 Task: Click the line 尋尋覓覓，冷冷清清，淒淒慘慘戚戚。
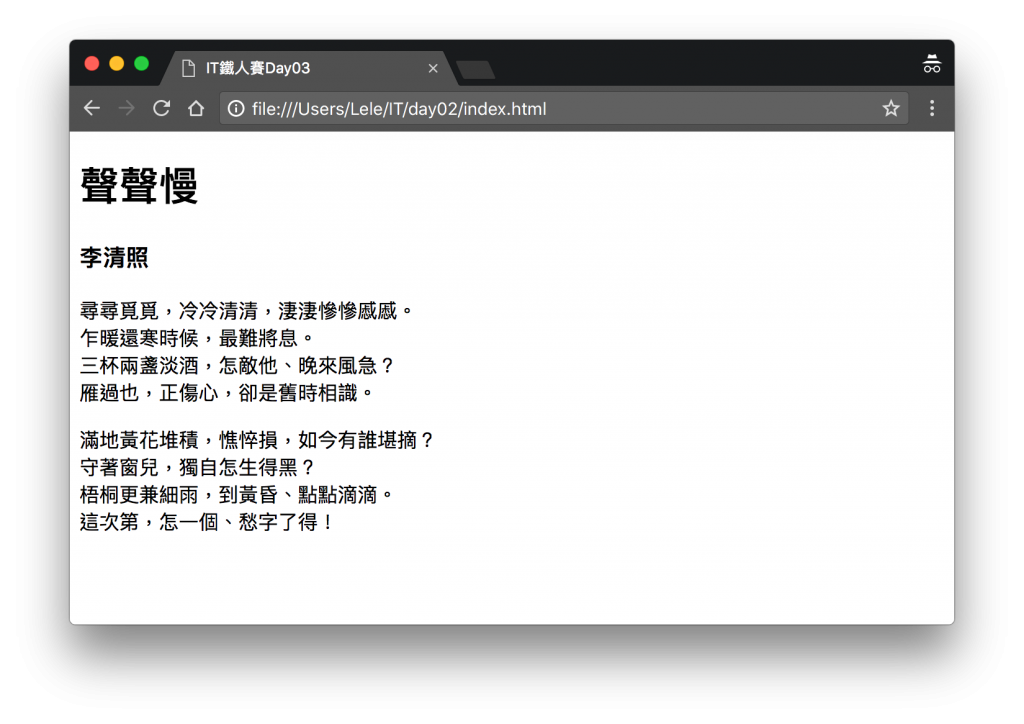247,311
